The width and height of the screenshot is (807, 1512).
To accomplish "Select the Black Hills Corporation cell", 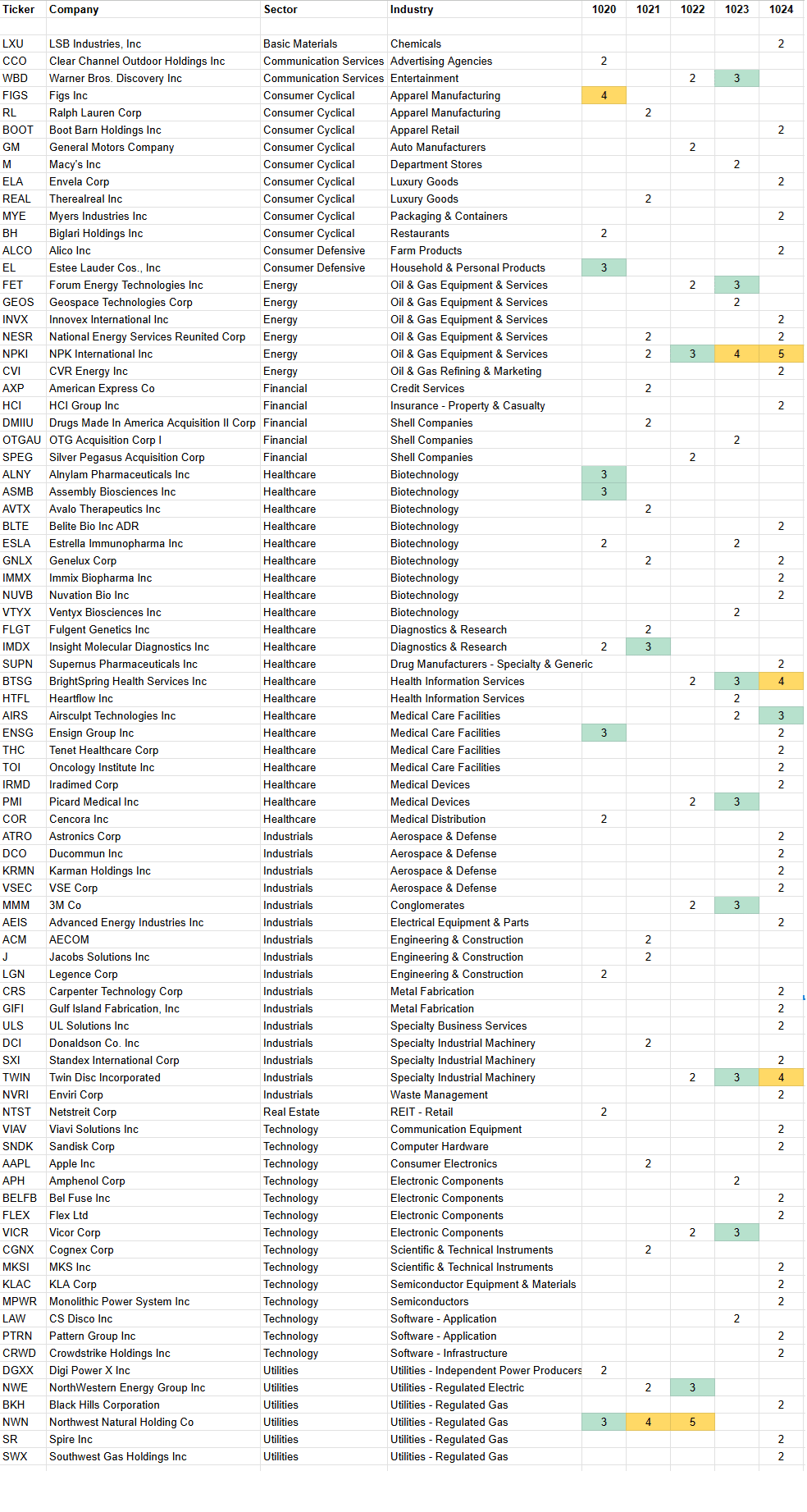I will pyautogui.click(x=153, y=1405).
